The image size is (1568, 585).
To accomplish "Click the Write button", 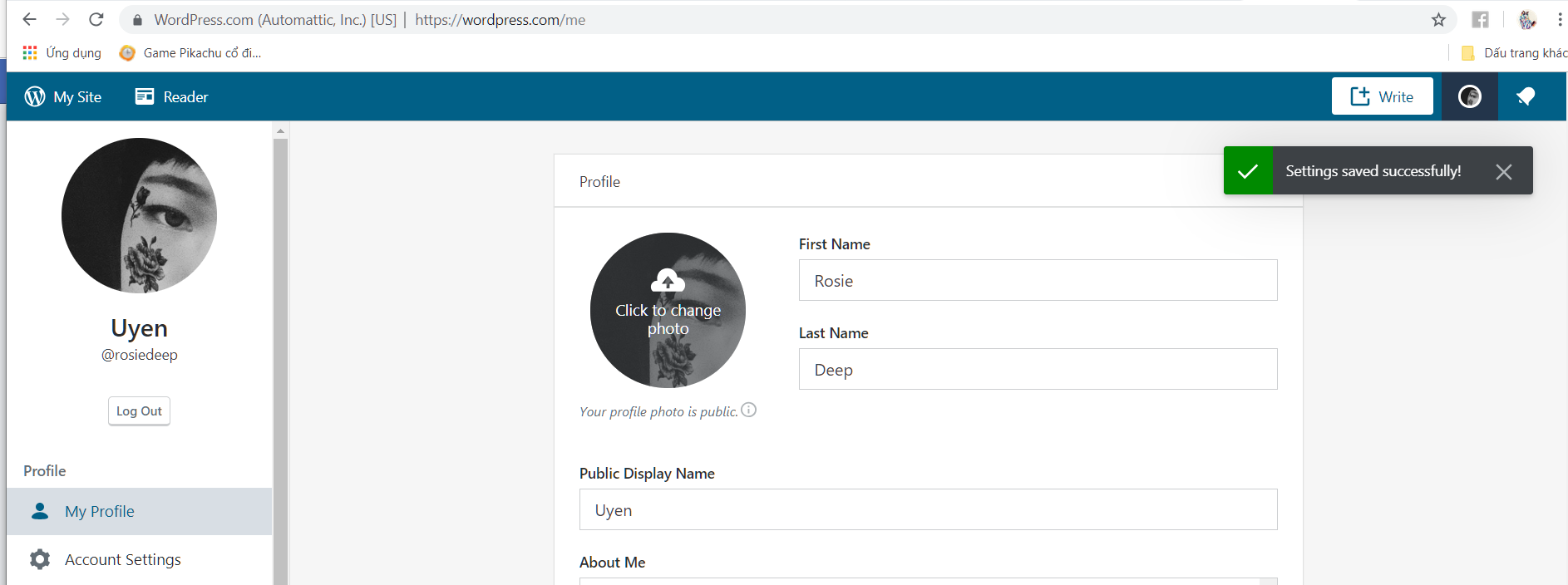I will [1382, 96].
